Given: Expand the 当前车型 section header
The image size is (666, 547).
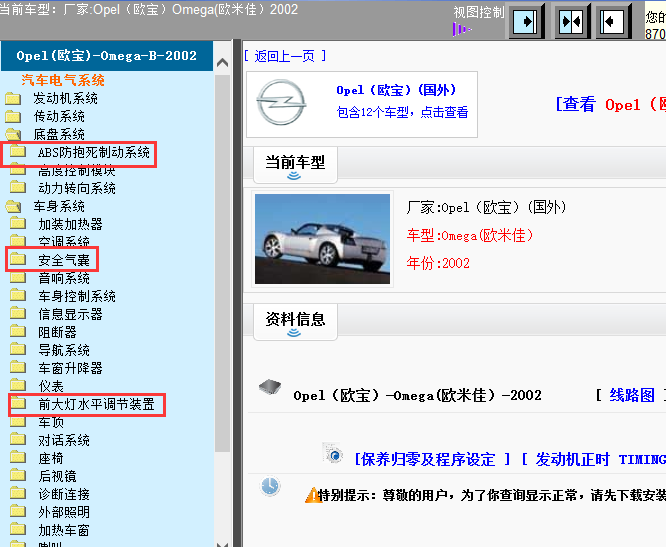Looking at the screenshot, I should (x=295, y=165).
